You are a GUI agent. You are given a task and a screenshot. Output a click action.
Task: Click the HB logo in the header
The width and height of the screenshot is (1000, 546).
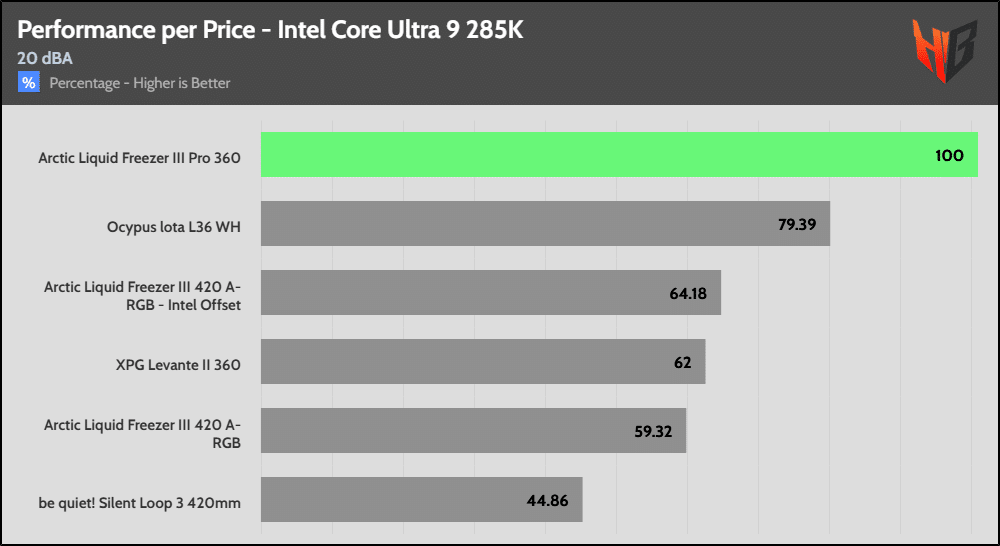click(944, 51)
